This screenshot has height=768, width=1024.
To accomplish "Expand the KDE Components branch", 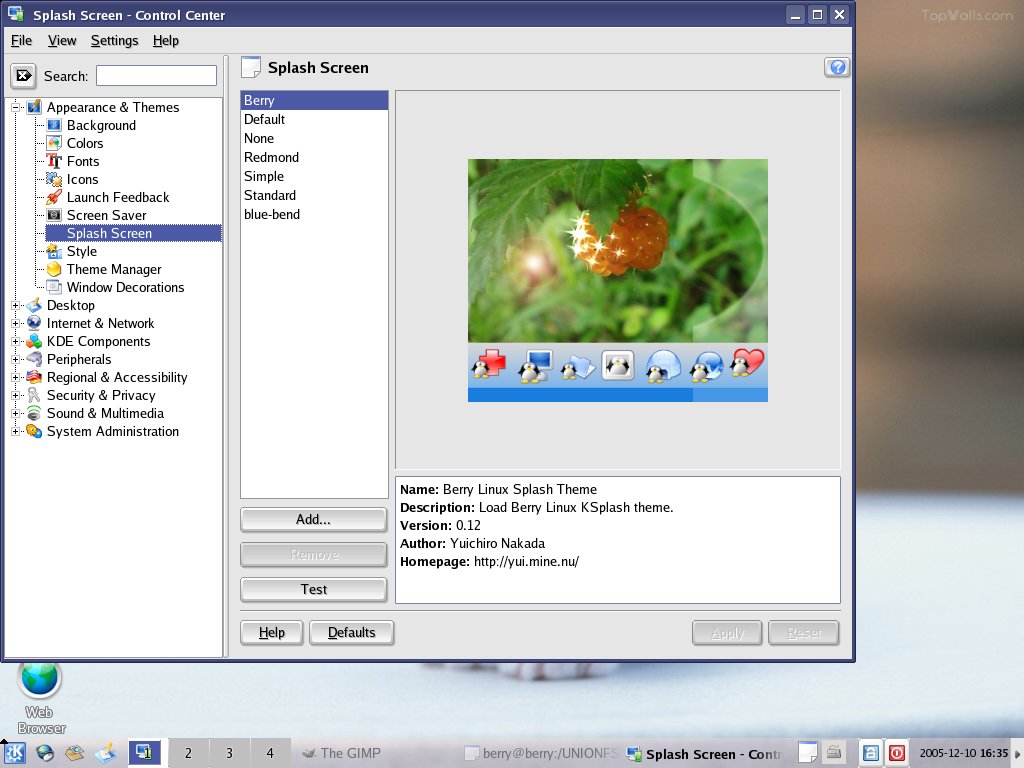I will tap(16, 341).
